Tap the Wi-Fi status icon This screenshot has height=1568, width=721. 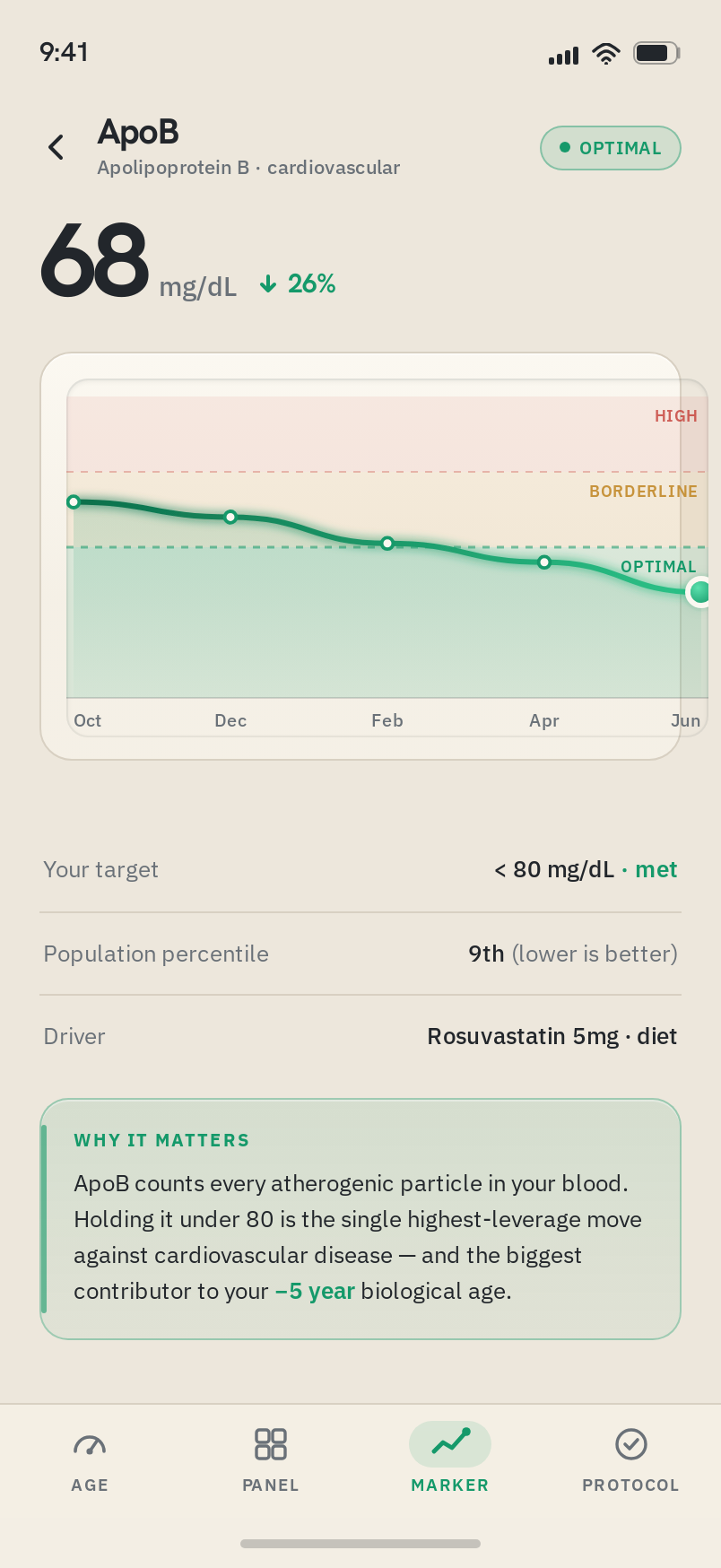pyautogui.click(x=606, y=54)
